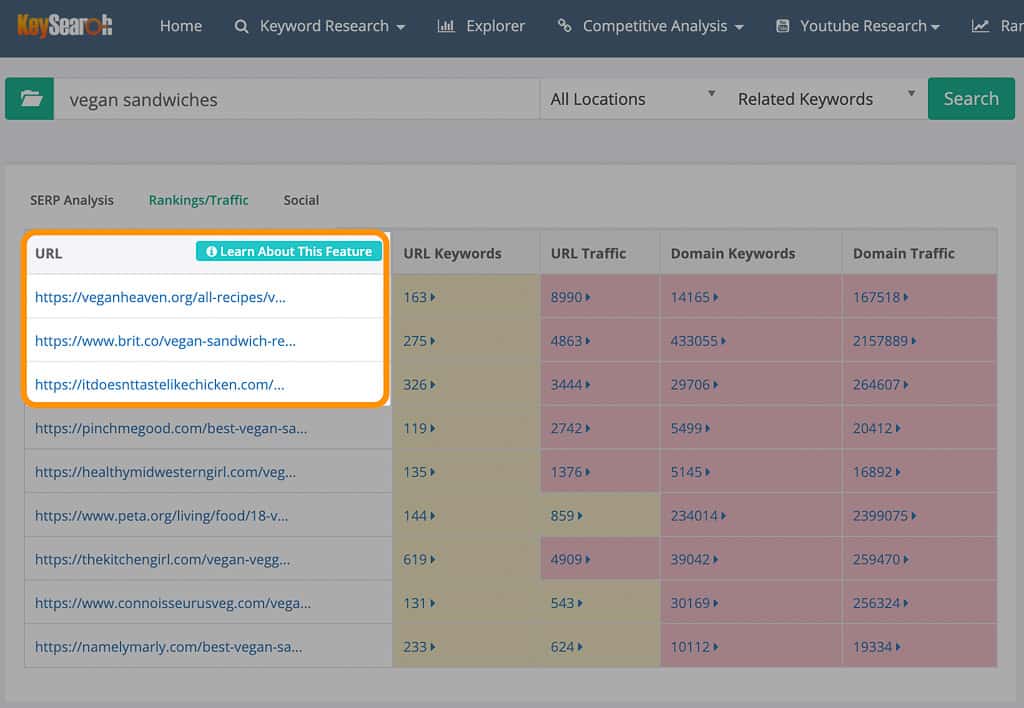Expand the arrow beside Domain Traffic 2157889
Image resolution: width=1024 pixels, height=708 pixels.
click(913, 341)
